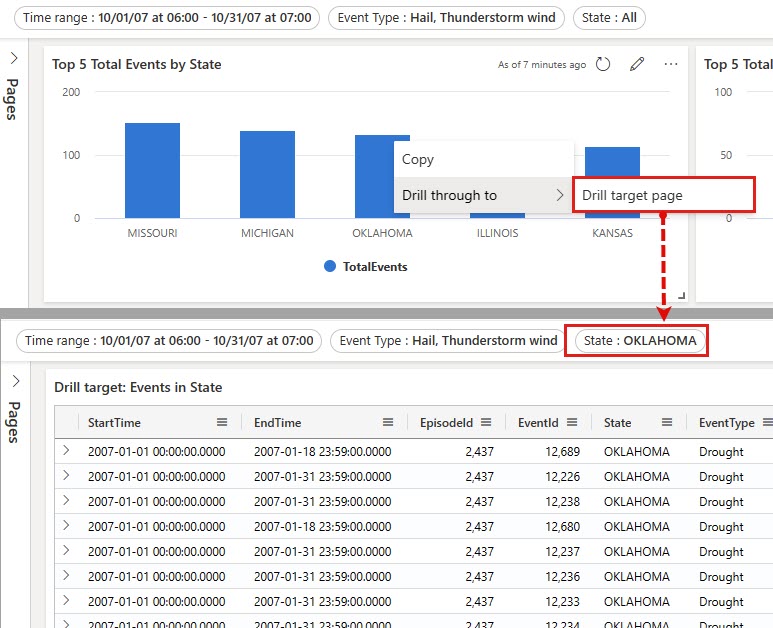
Task: Open lower Event Type parameter filter
Action: [448, 341]
